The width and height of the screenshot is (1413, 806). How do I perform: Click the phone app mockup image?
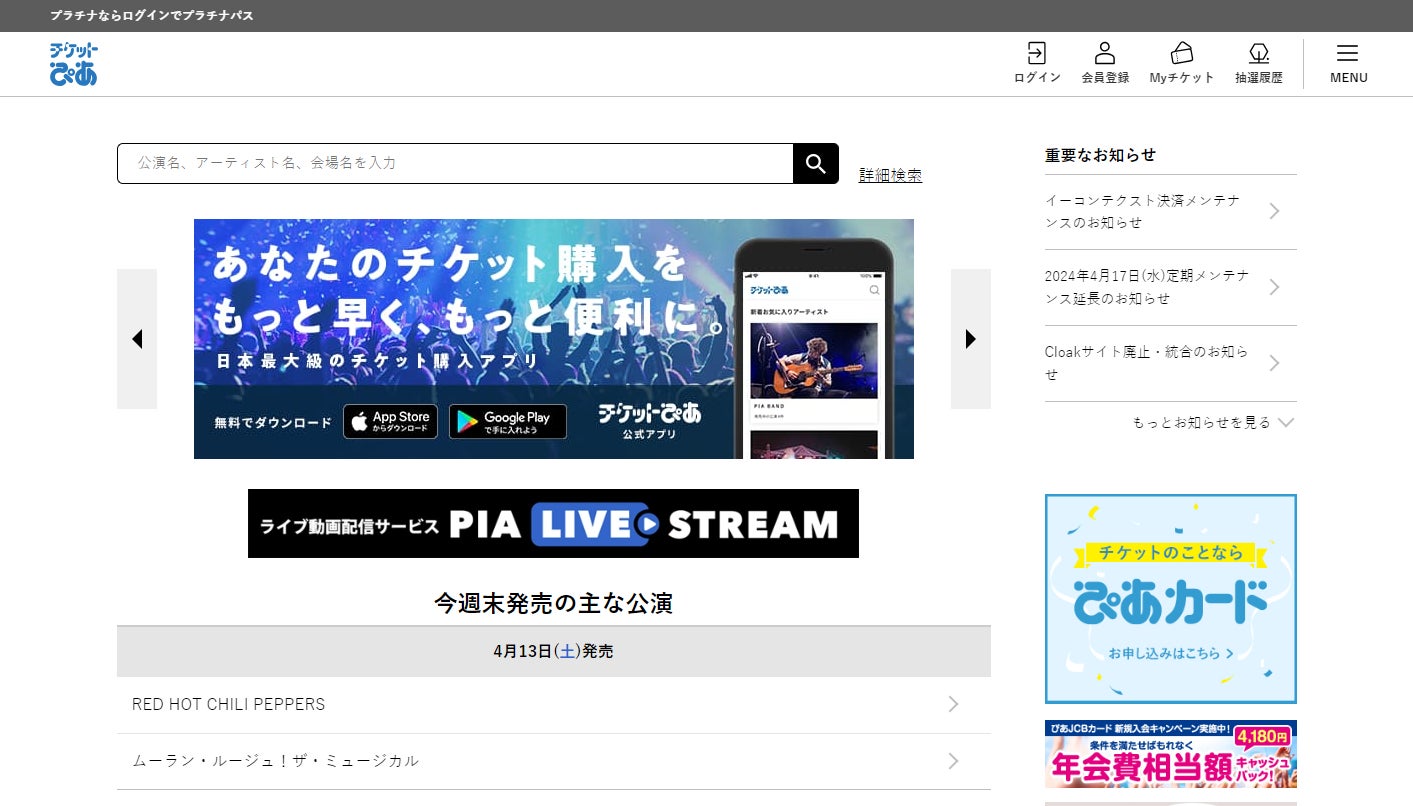814,349
